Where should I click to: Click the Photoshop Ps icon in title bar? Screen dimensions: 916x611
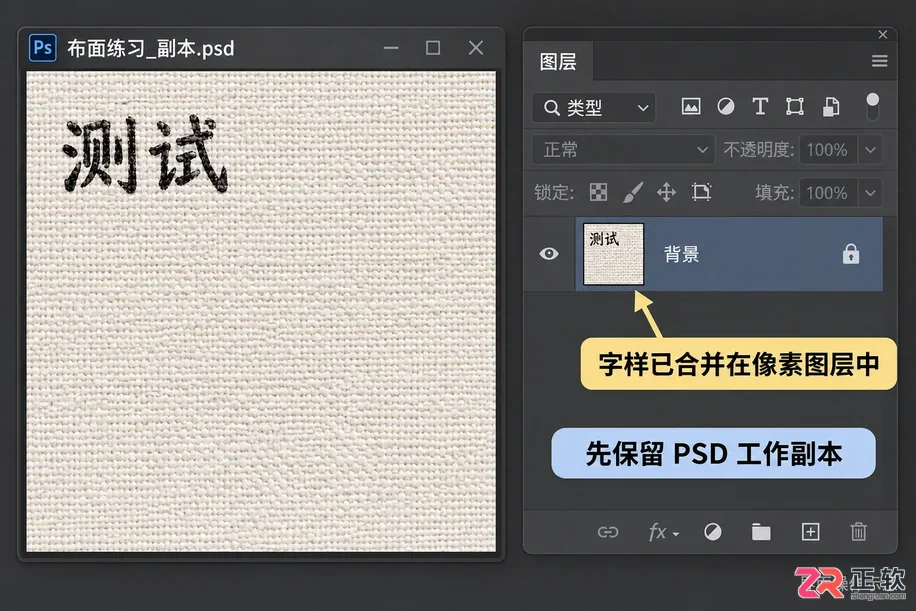click(43, 47)
